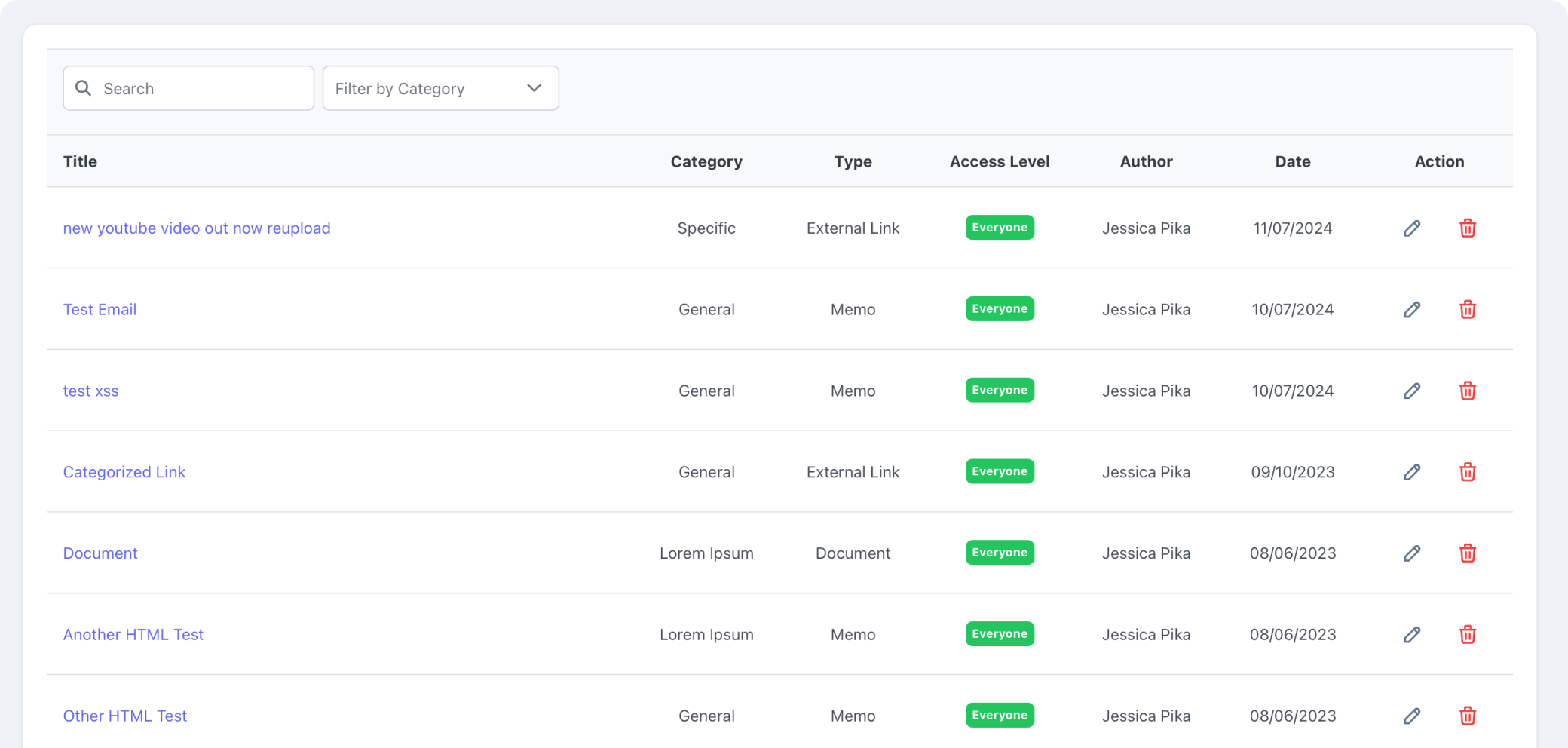The height and width of the screenshot is (748, 1568).
Task: Click 'Jessica Pika' in Other HTML Test row
Action: point(1146,717)
